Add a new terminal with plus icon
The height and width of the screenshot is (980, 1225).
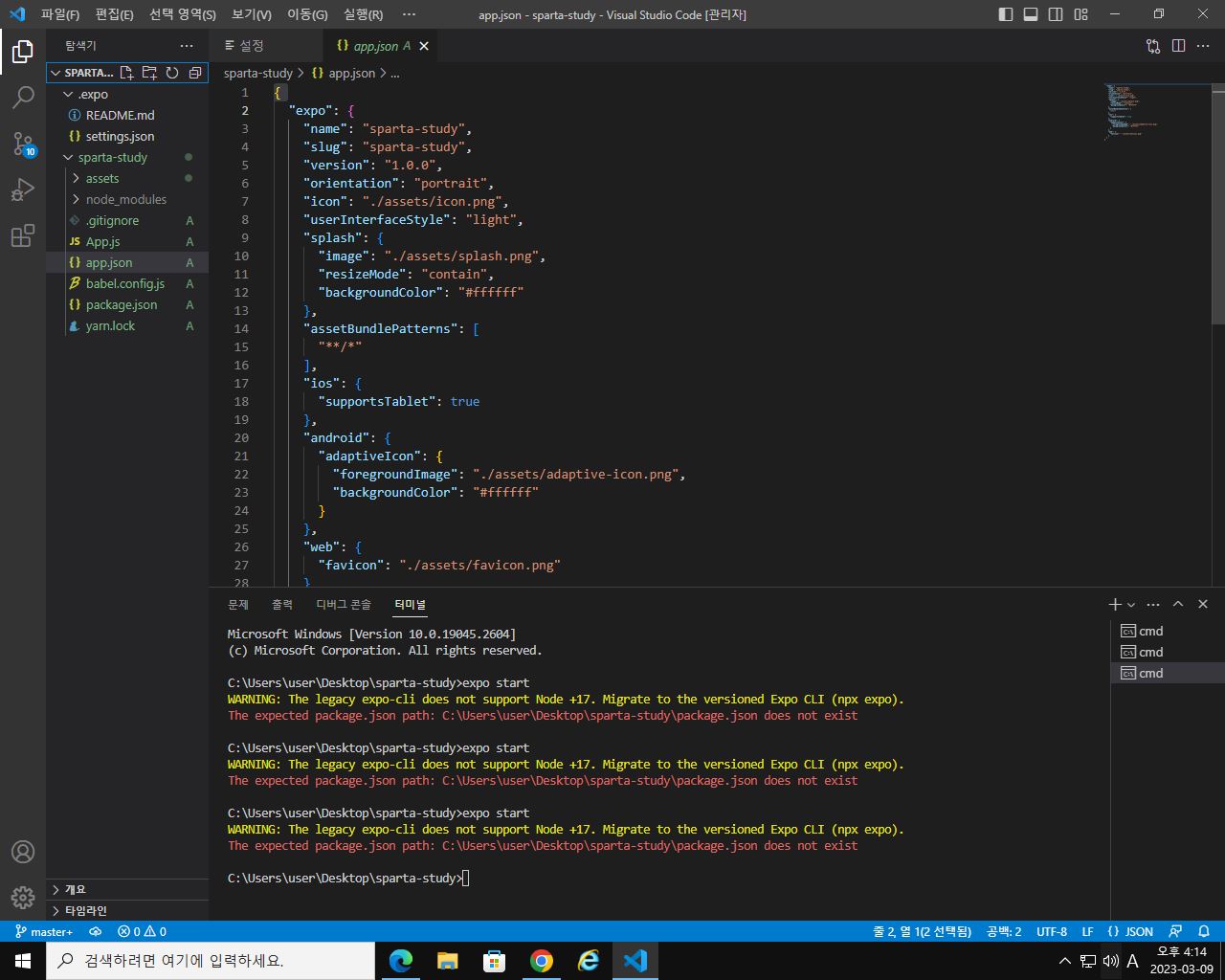click(x=1114, y=605)
